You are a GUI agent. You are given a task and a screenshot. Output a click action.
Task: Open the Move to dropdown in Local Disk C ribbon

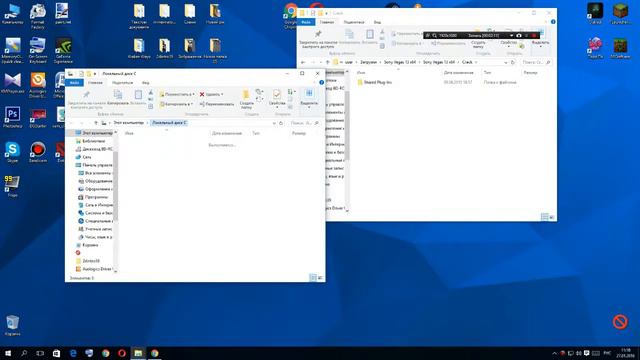point(177,94)
